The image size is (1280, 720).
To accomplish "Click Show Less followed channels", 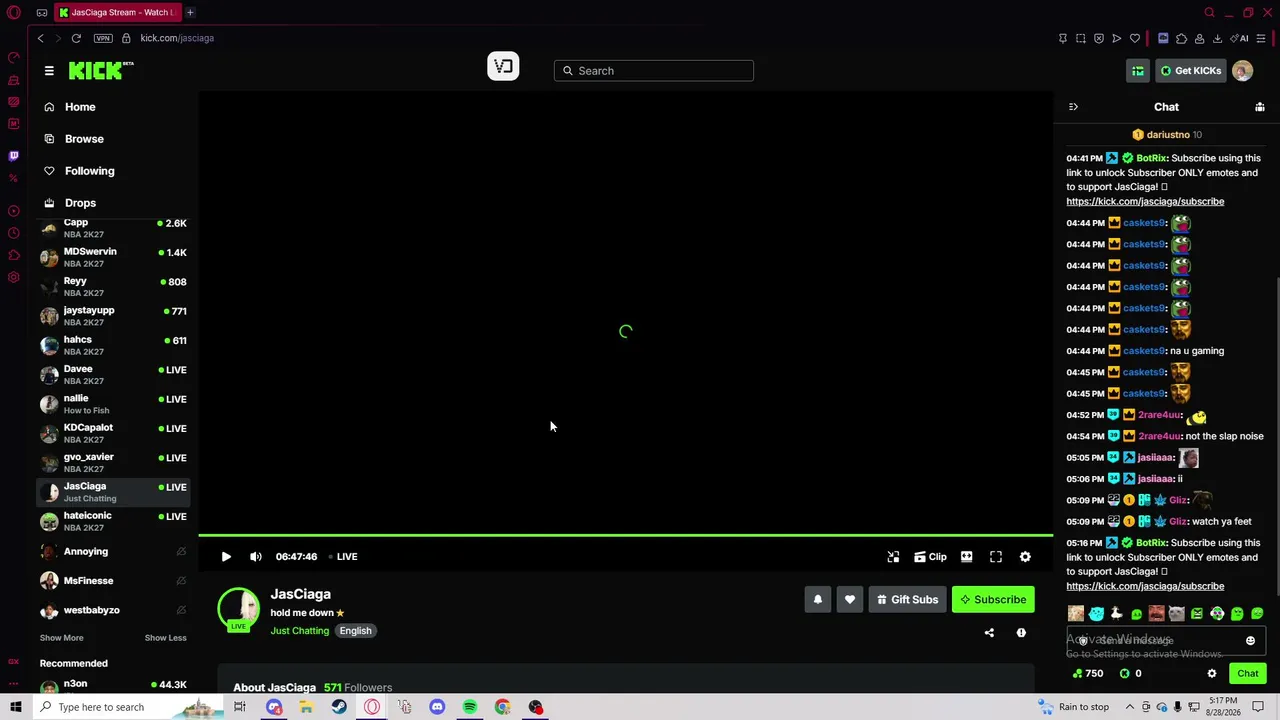I will [x=165, y=638].
